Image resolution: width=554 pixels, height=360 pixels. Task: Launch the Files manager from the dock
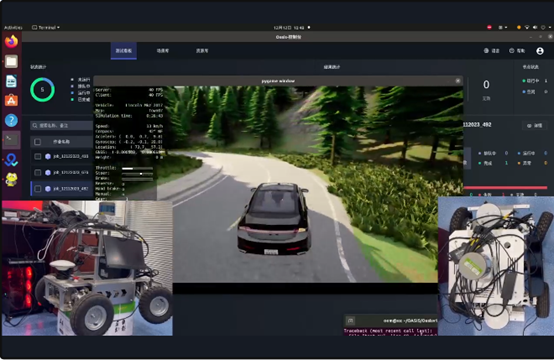coord(11,61)
